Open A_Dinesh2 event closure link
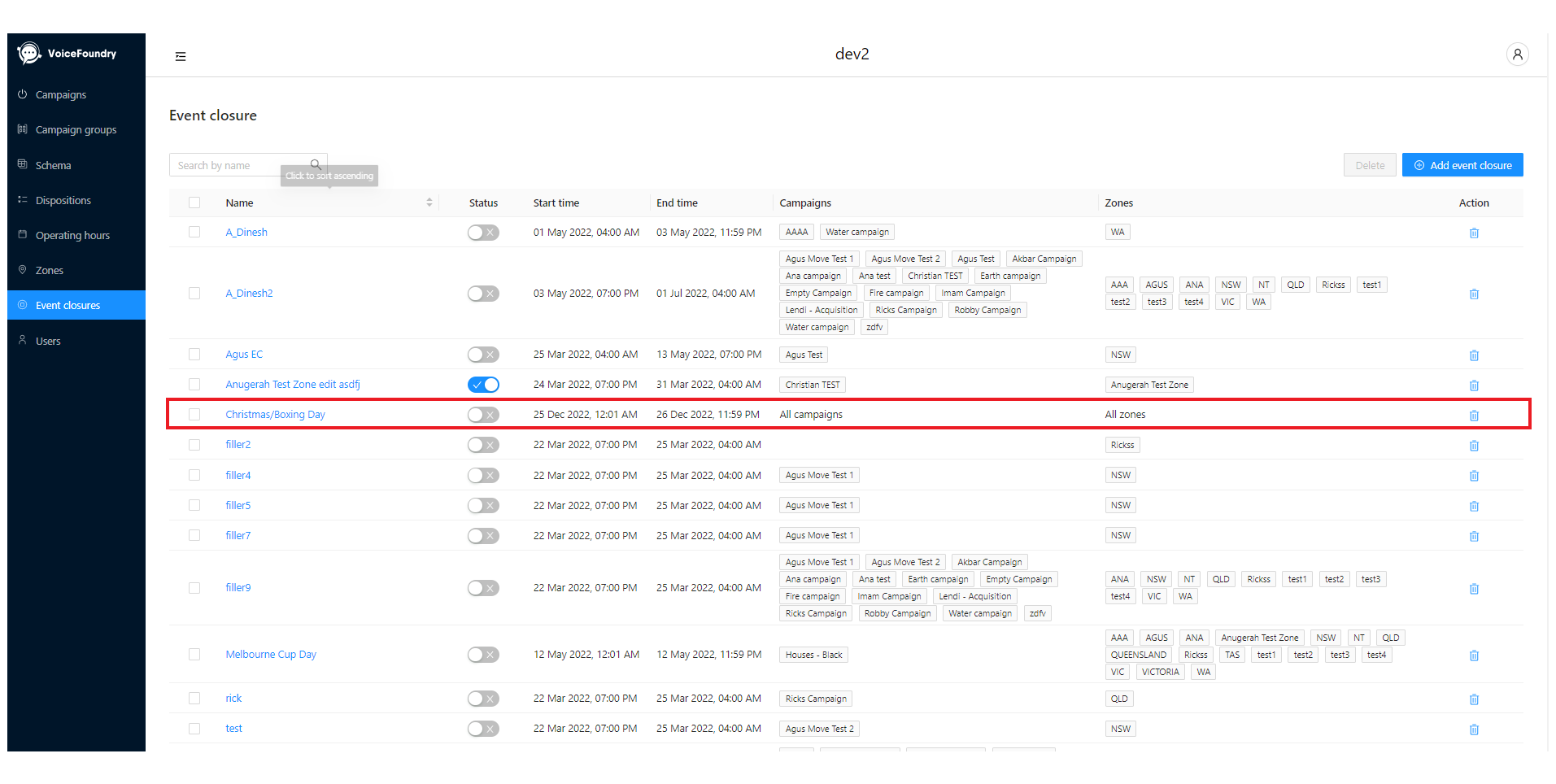 pyautogui.click(x=249, y=293)
